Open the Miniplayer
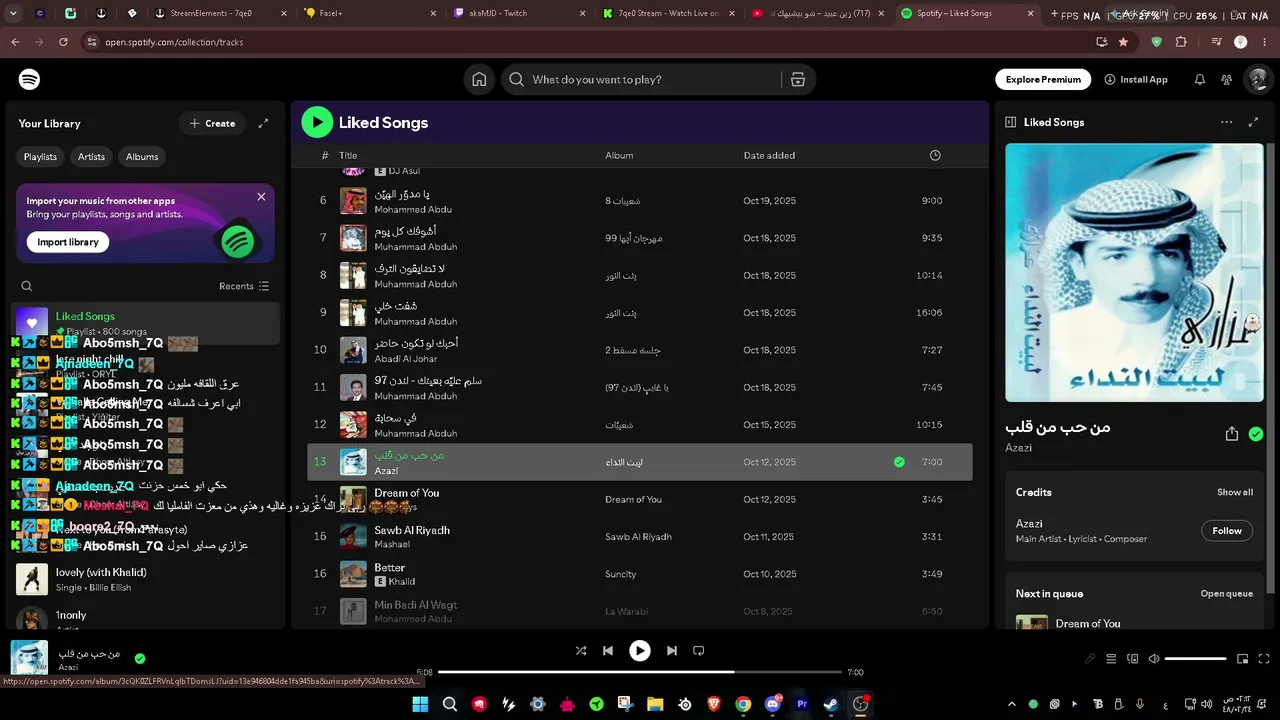Image resolution: width=1280 pixels, height=720 pixels. pyautogui.click(x=1243, y=659)
